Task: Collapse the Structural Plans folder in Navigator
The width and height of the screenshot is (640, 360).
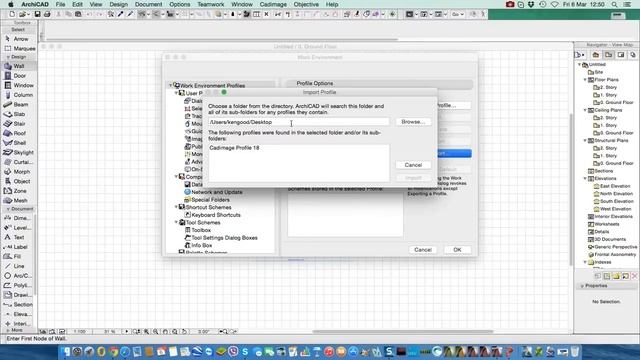Action: click(x=585, y=140)
